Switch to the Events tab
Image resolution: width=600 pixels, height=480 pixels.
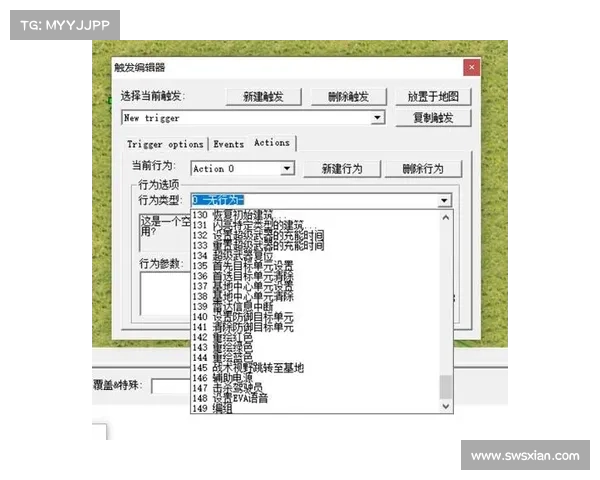pos(228,144)
